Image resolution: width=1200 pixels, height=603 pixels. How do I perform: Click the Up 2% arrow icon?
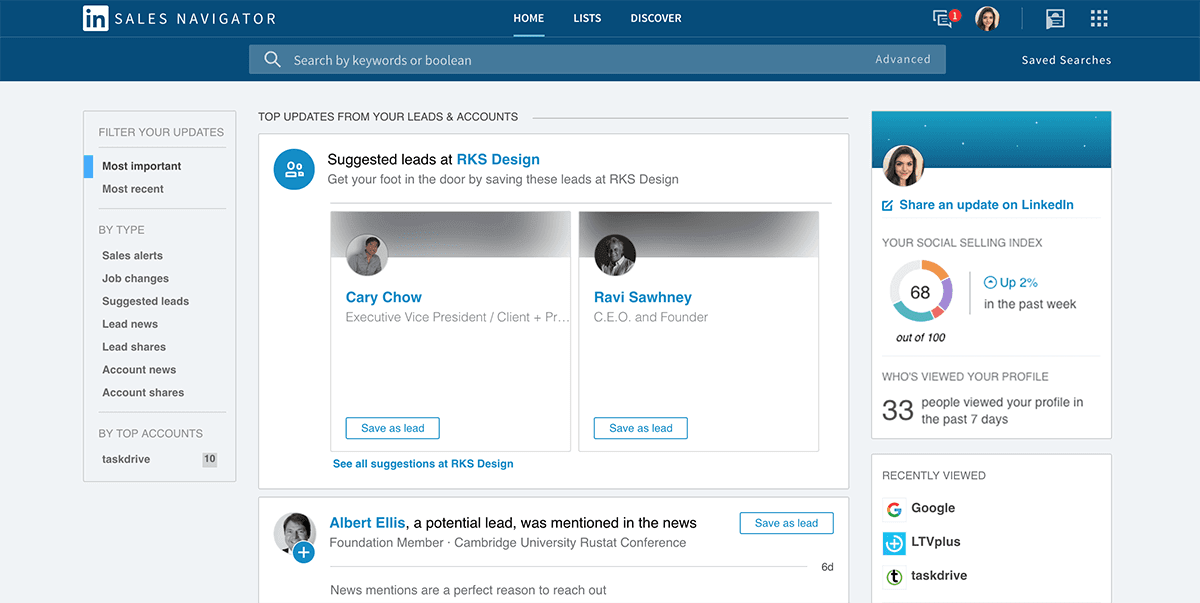pyautogui.click(x=990, y=283)
